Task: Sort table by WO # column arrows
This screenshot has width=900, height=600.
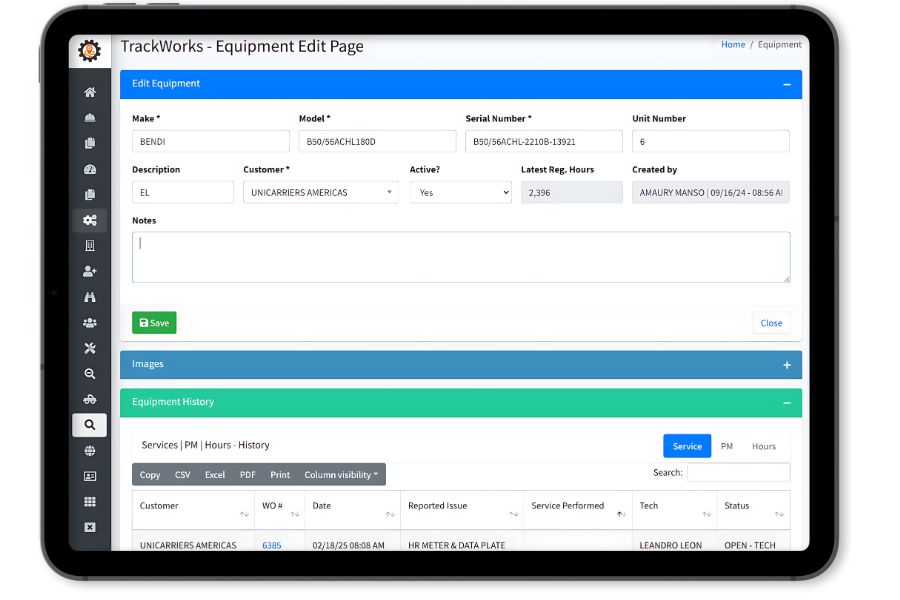Action: (295, 514)
